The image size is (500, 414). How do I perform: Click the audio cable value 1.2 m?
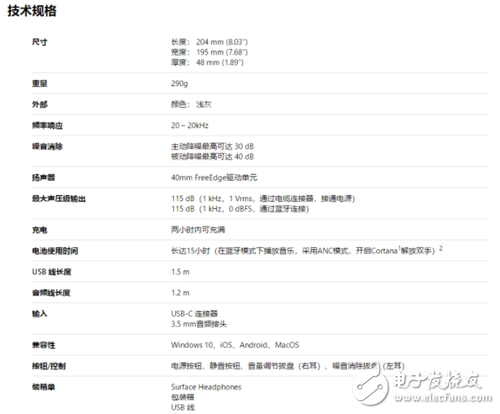pos(180,293)
